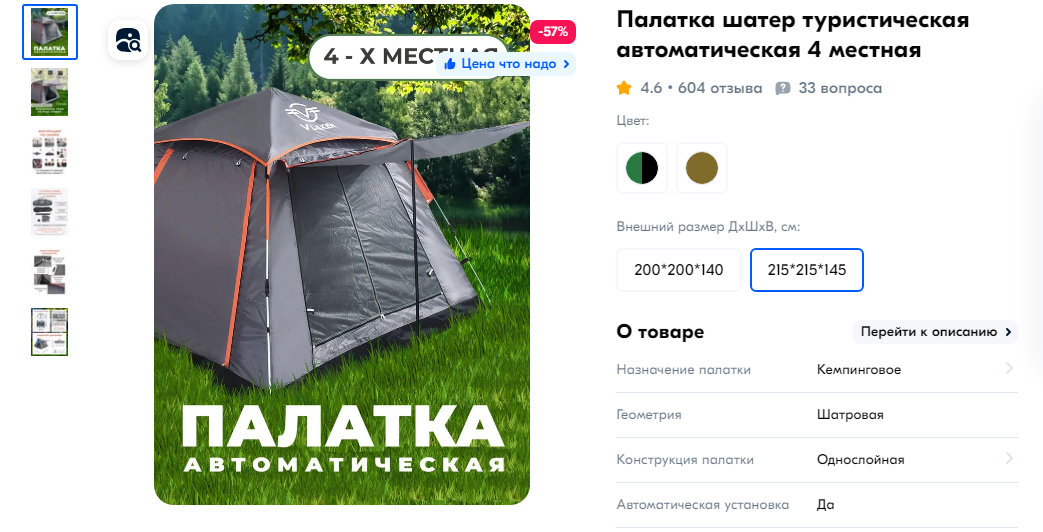Open the similar image search icon

click(128, 40)
